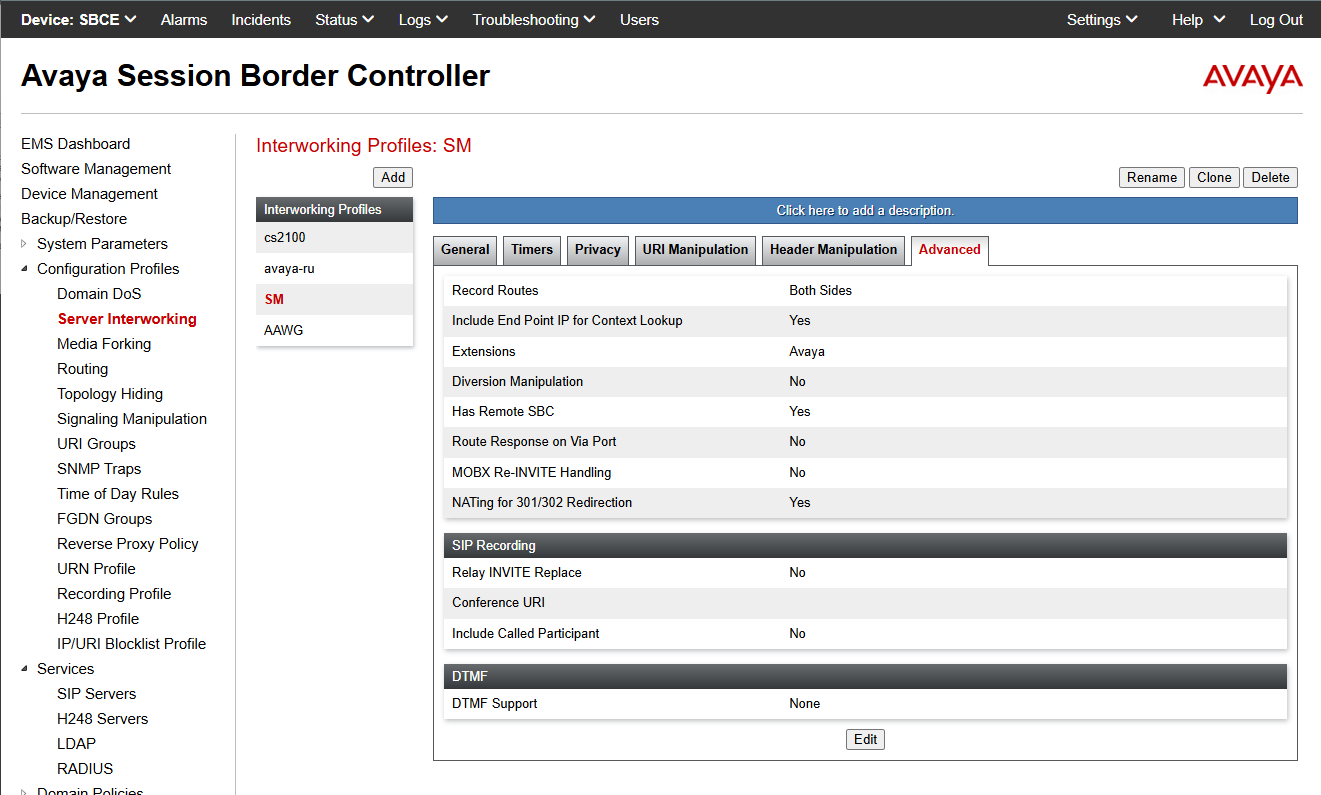Select the Timers tab
This screenshot has height=795, width=1321.
tap(532, 250)
